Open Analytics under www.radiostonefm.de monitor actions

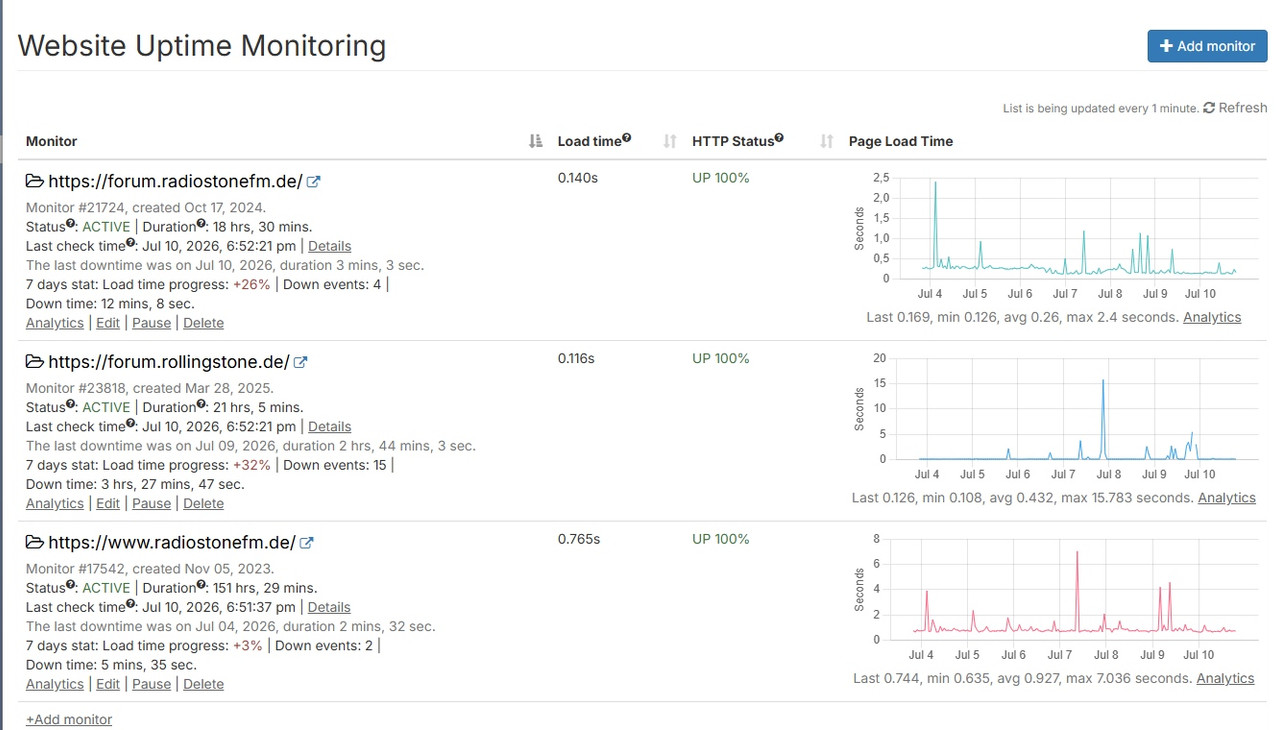click(x=55, y=684)
